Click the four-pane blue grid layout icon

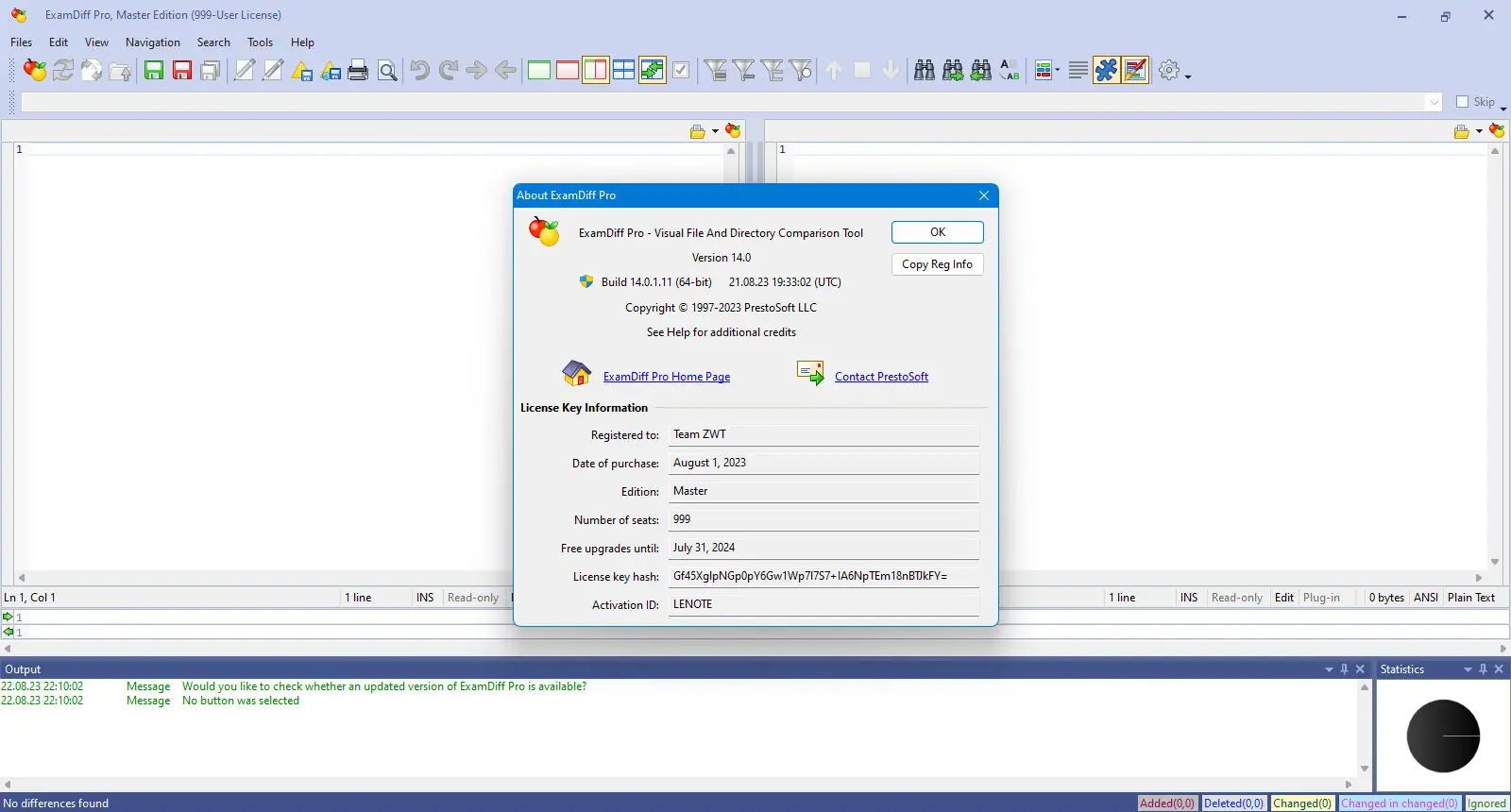pyautogui.click(x=624, y=70)
